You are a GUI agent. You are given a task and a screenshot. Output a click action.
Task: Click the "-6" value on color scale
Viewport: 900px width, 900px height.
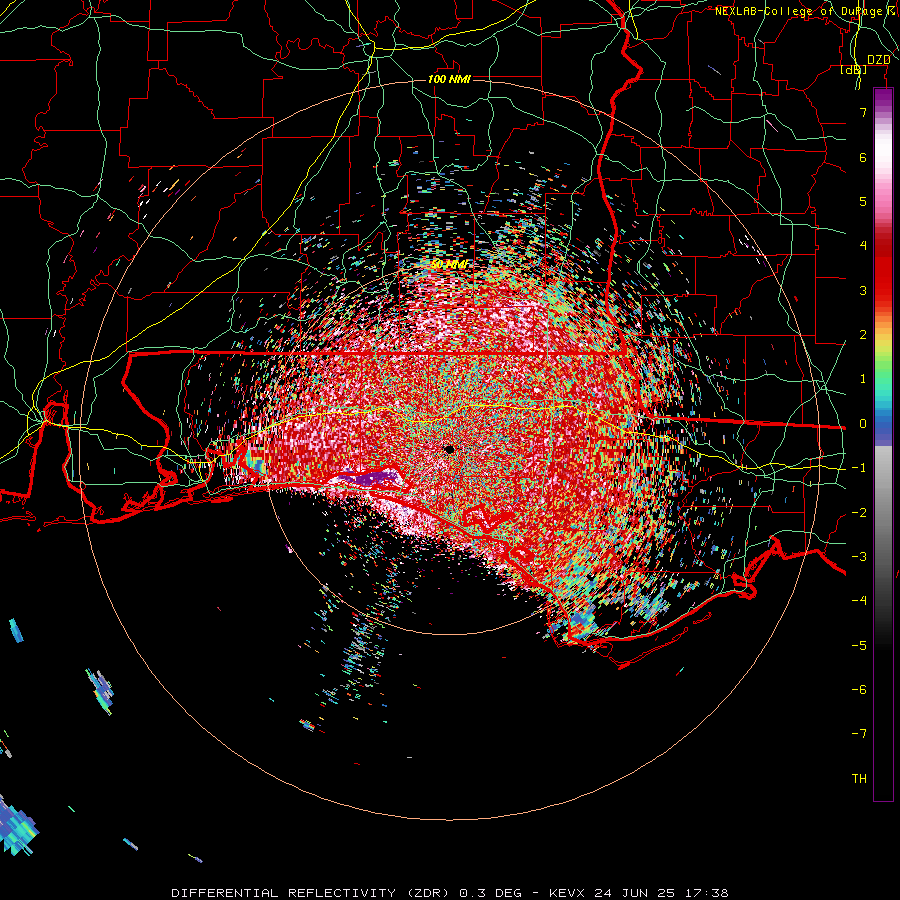click(859, 690)
